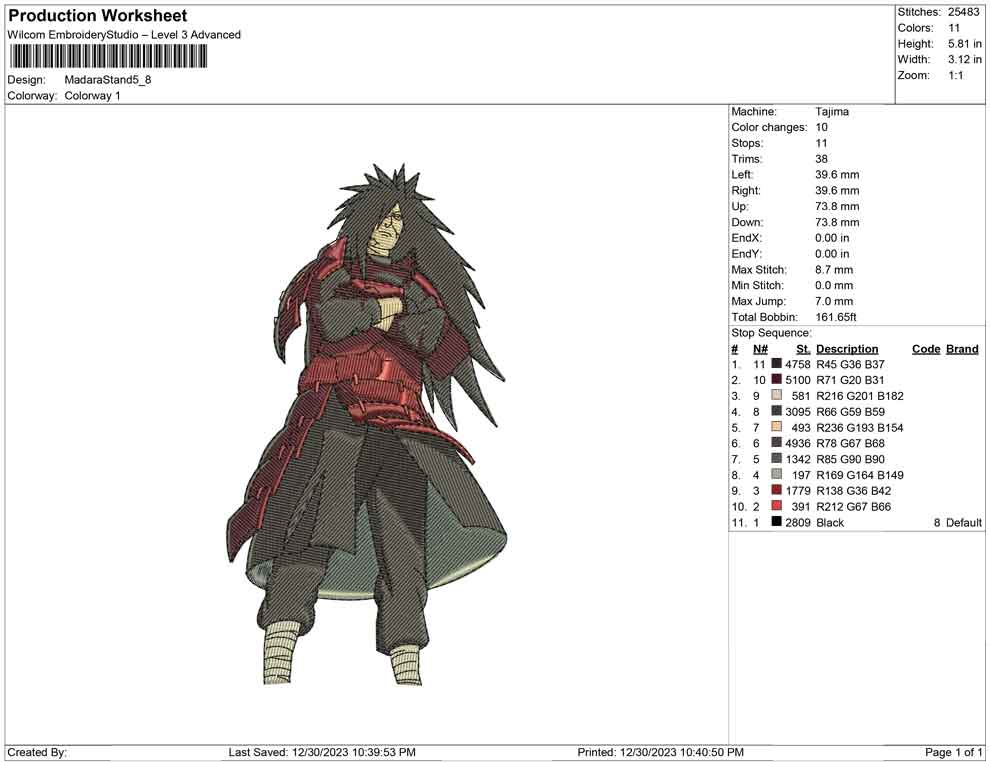Viewport: 990px width, 762px height.
Task: Click the Height value 5.81 in
Action: (x=964, y=44)
